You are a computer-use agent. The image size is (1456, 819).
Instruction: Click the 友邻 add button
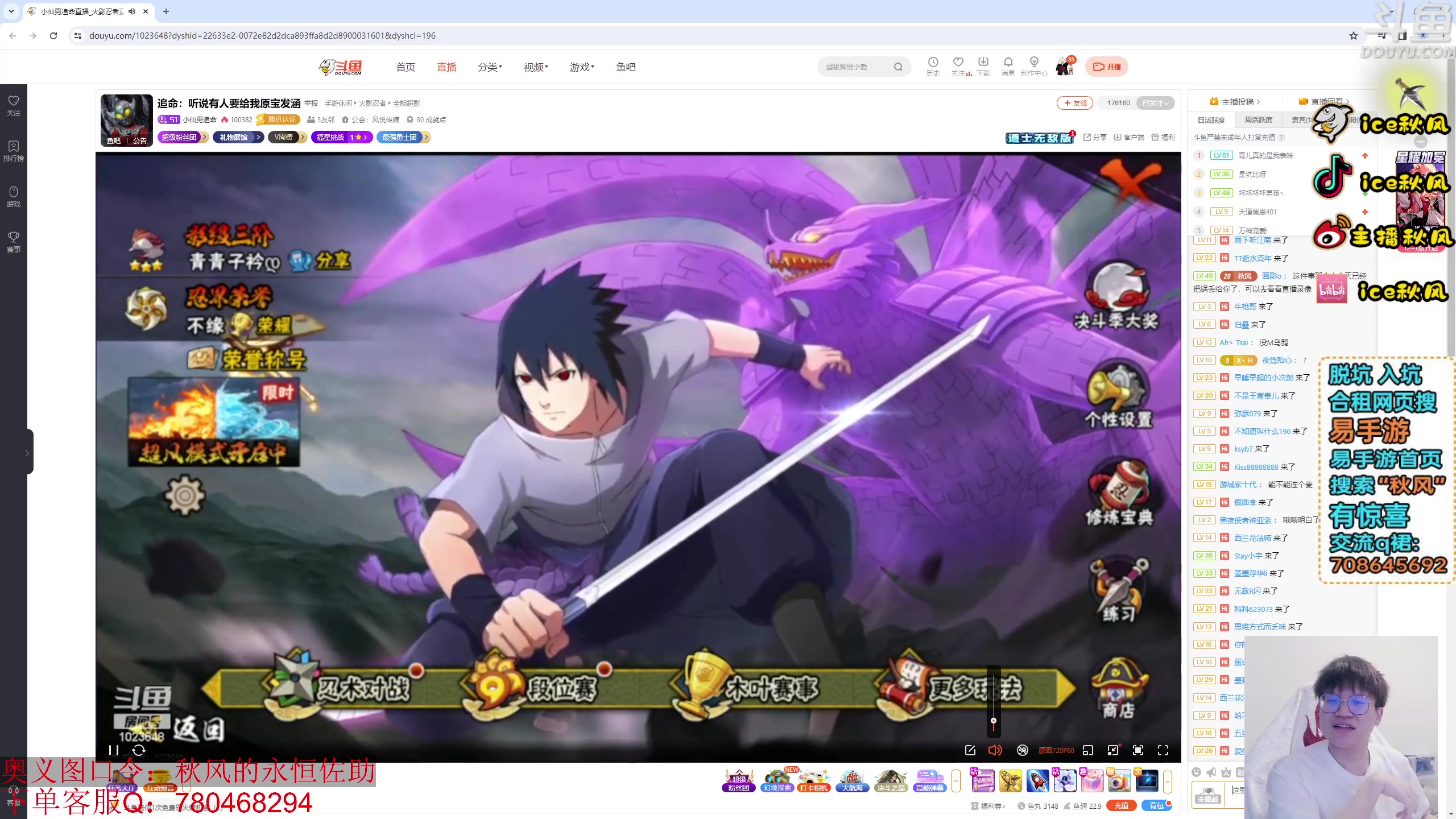point(1075,103)
